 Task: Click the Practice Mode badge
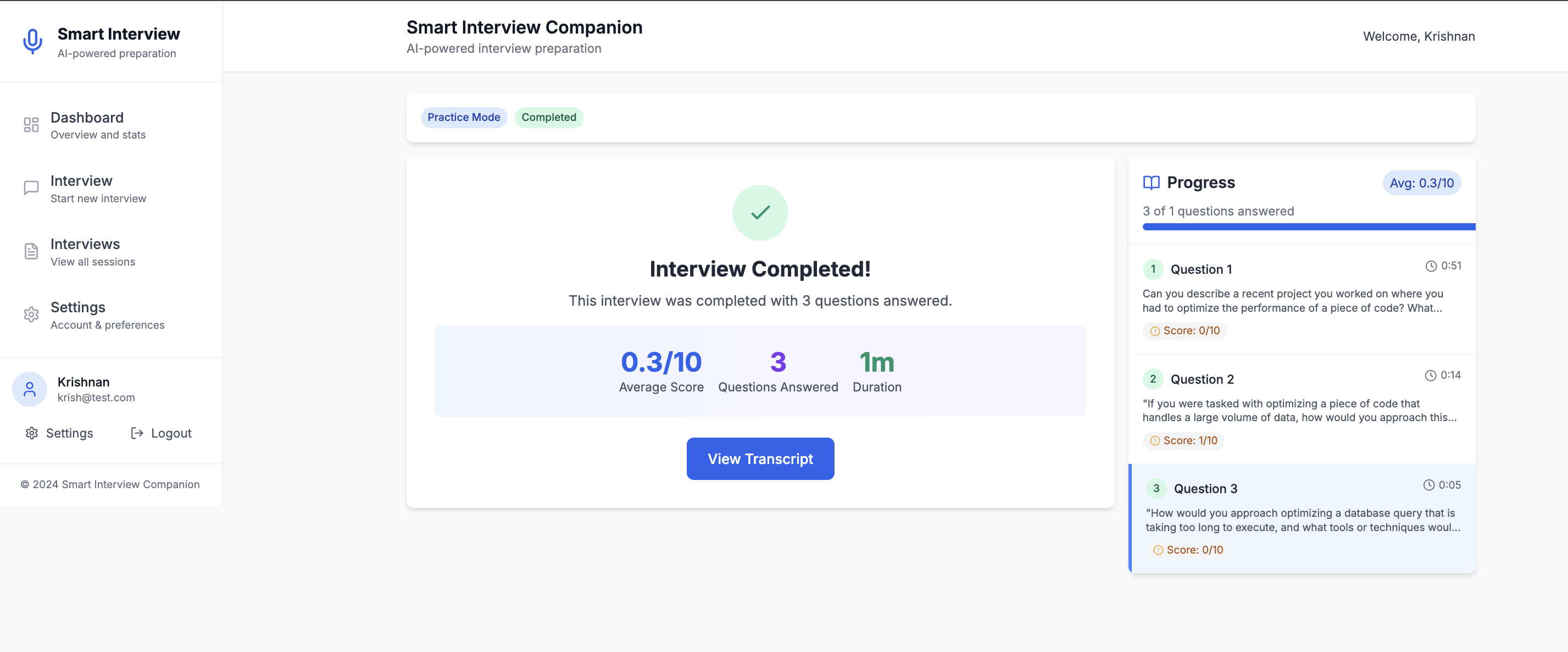[x=463, y=118]
